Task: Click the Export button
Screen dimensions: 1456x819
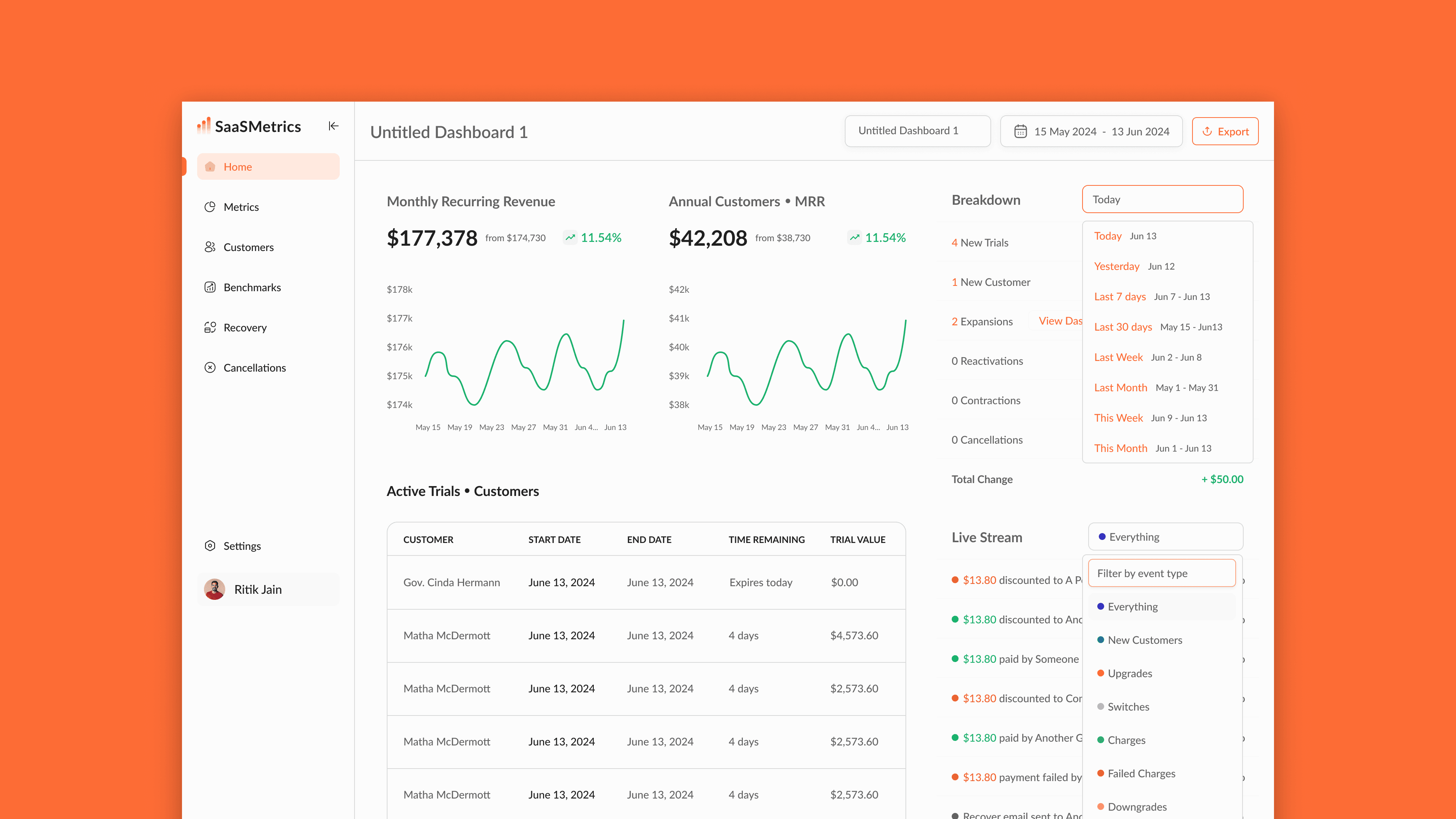Action: pos(1225,132)
